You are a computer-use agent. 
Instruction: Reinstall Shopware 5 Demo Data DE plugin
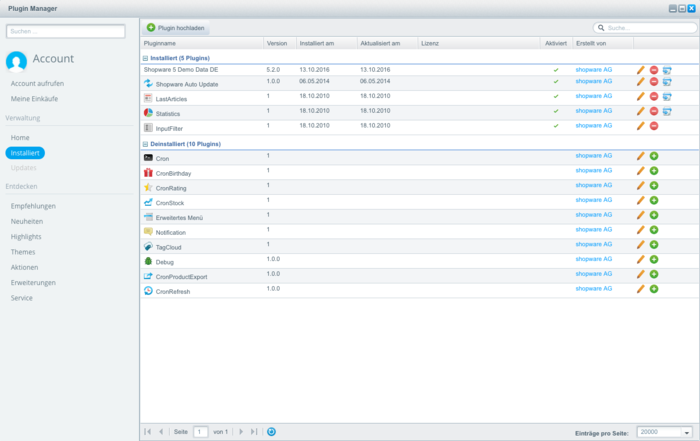667,70
